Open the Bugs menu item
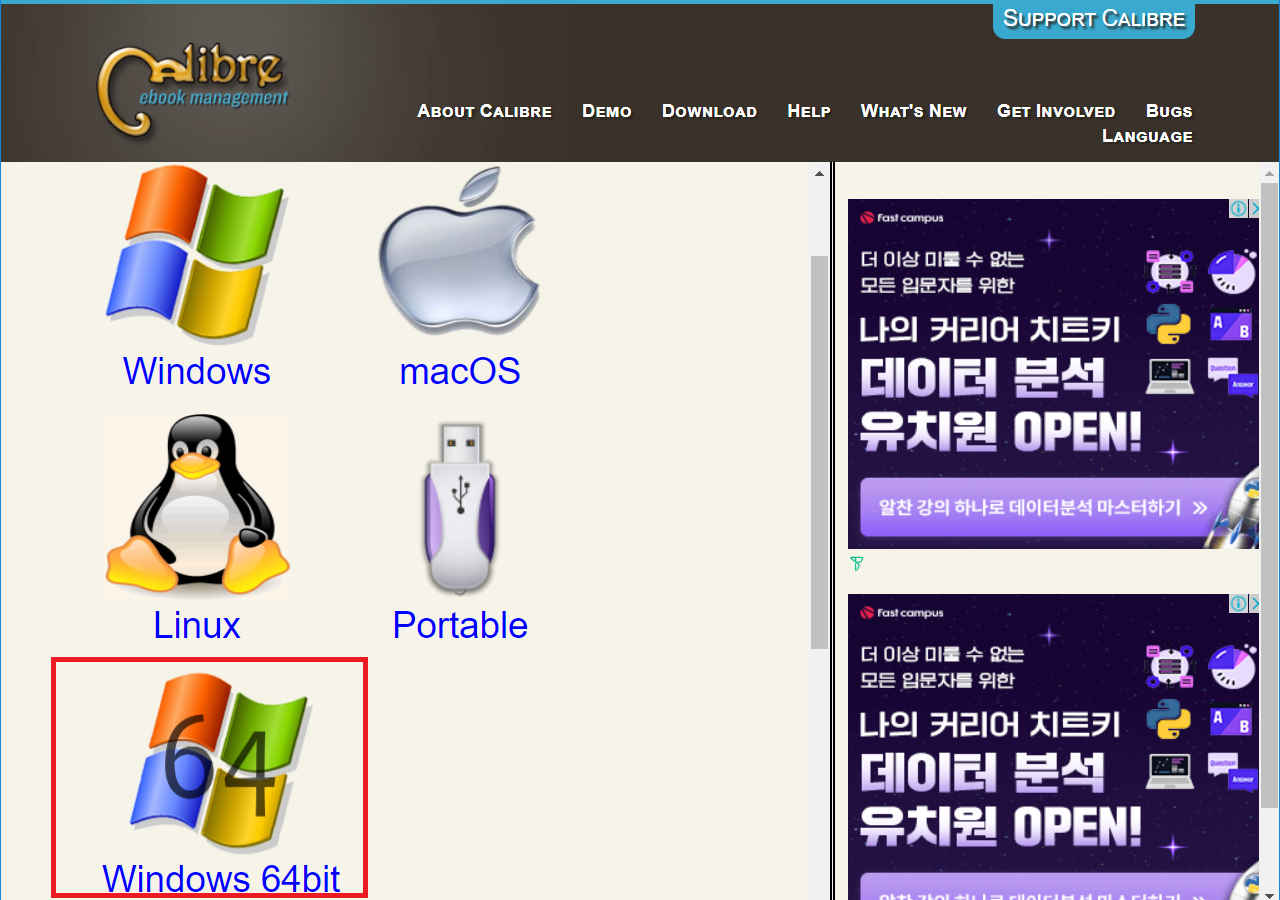This screenshot has width=1280, height=900. point(1169,111)
